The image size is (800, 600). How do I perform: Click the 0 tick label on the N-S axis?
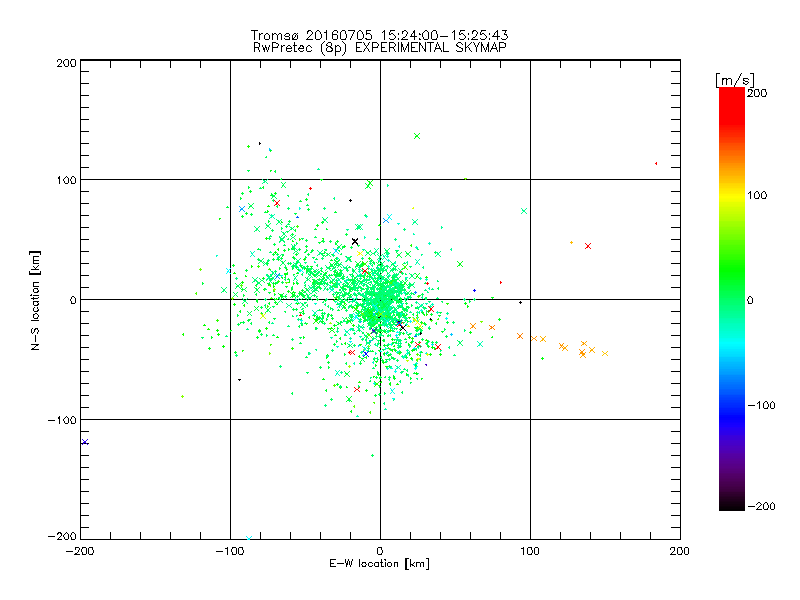(73, 300)
